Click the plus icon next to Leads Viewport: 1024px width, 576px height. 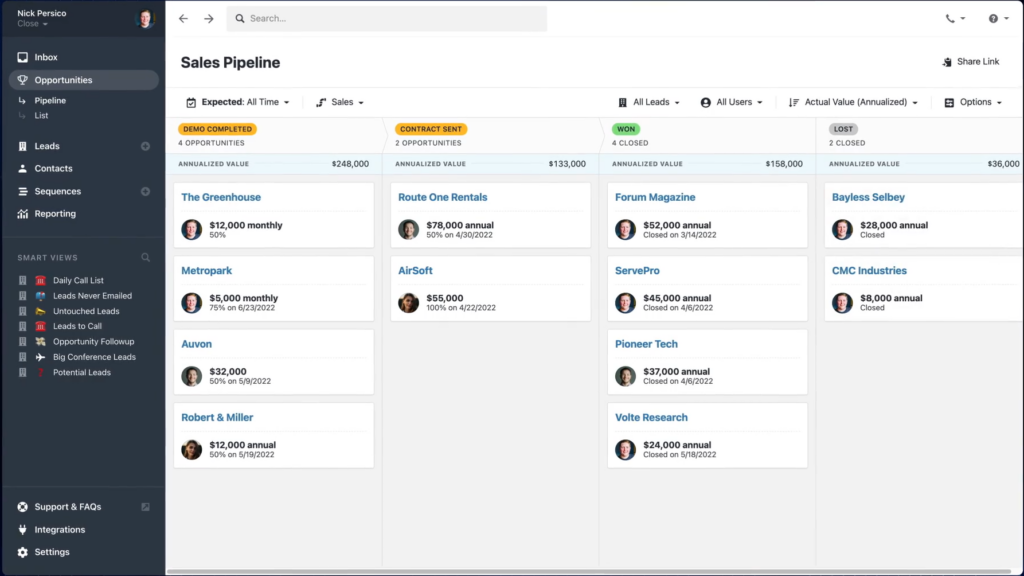pos(145,146)
